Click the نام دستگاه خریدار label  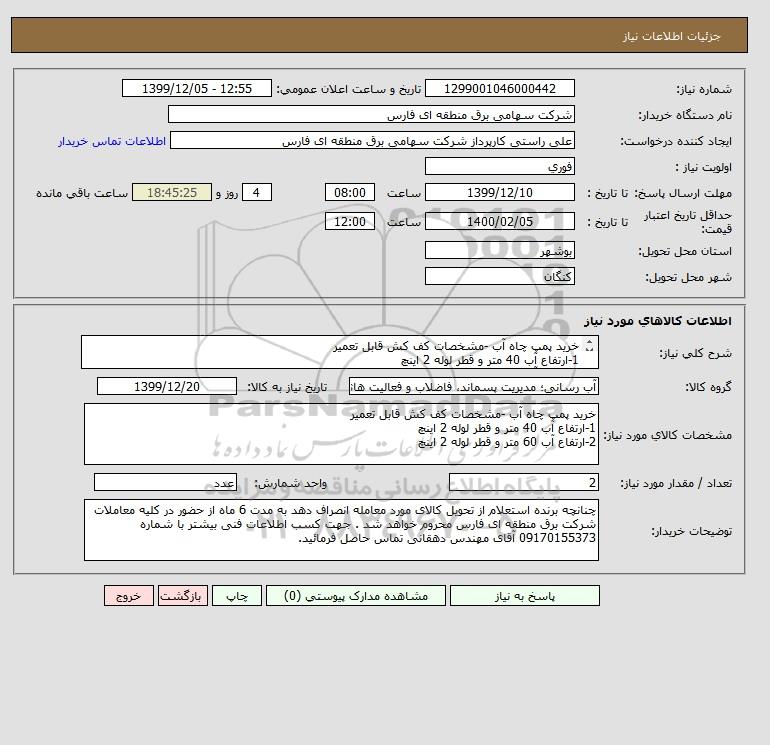pyautogui.click(x=685, y=115)
